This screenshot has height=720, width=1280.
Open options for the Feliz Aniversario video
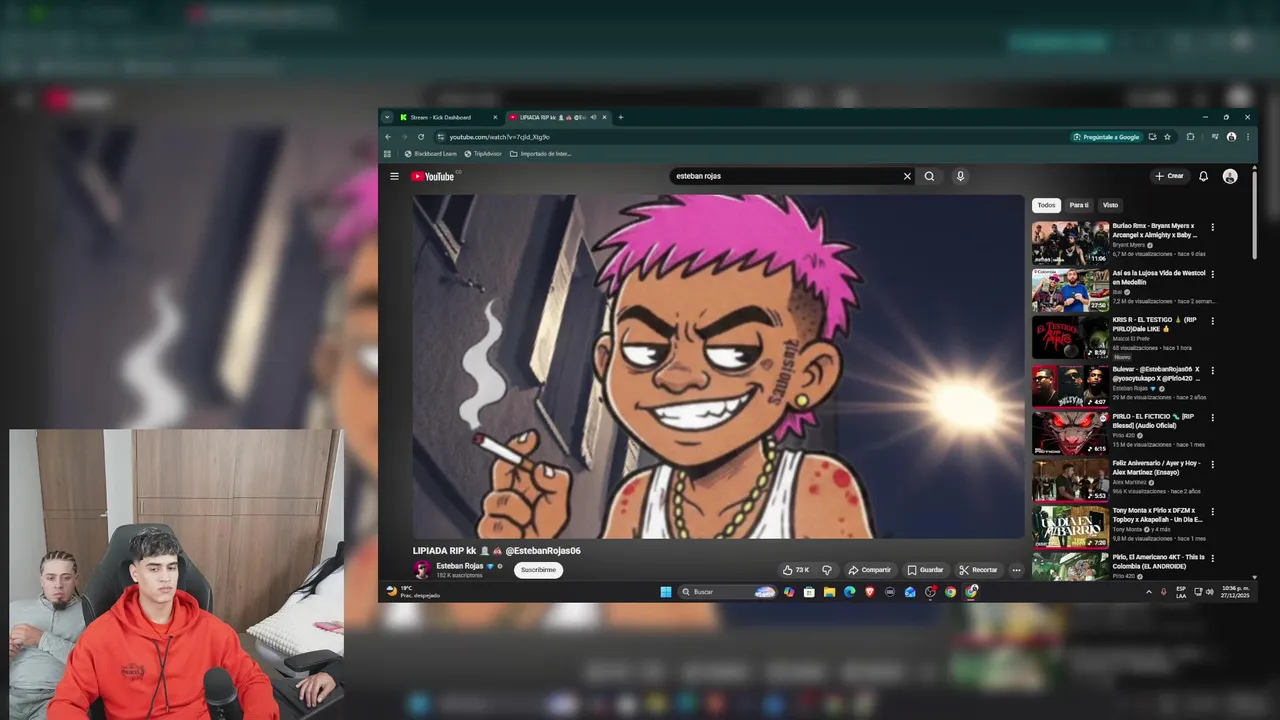(x=1212, y=464)
